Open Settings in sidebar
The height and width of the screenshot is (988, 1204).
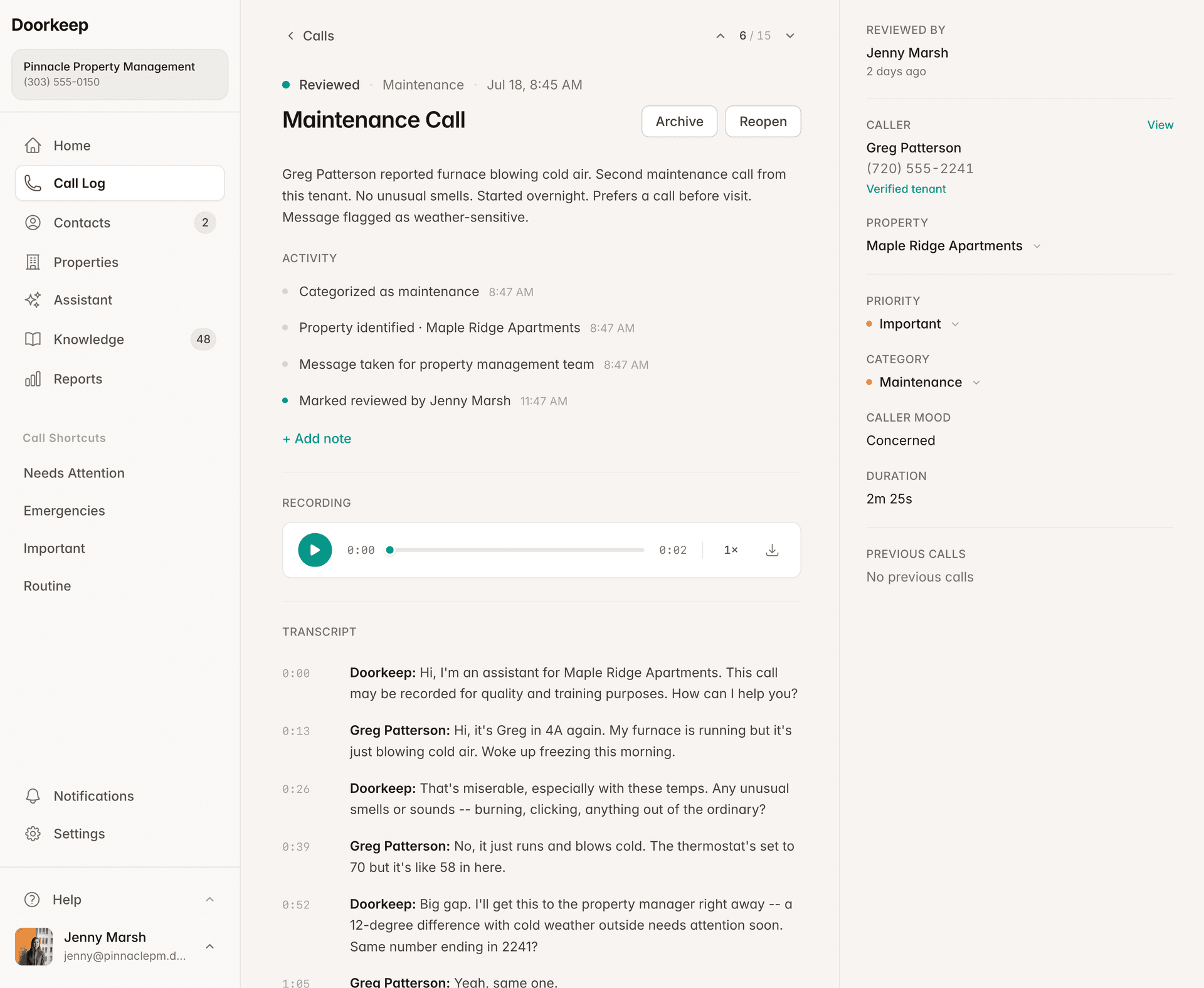pyautogui.click(x=120, y=834)
